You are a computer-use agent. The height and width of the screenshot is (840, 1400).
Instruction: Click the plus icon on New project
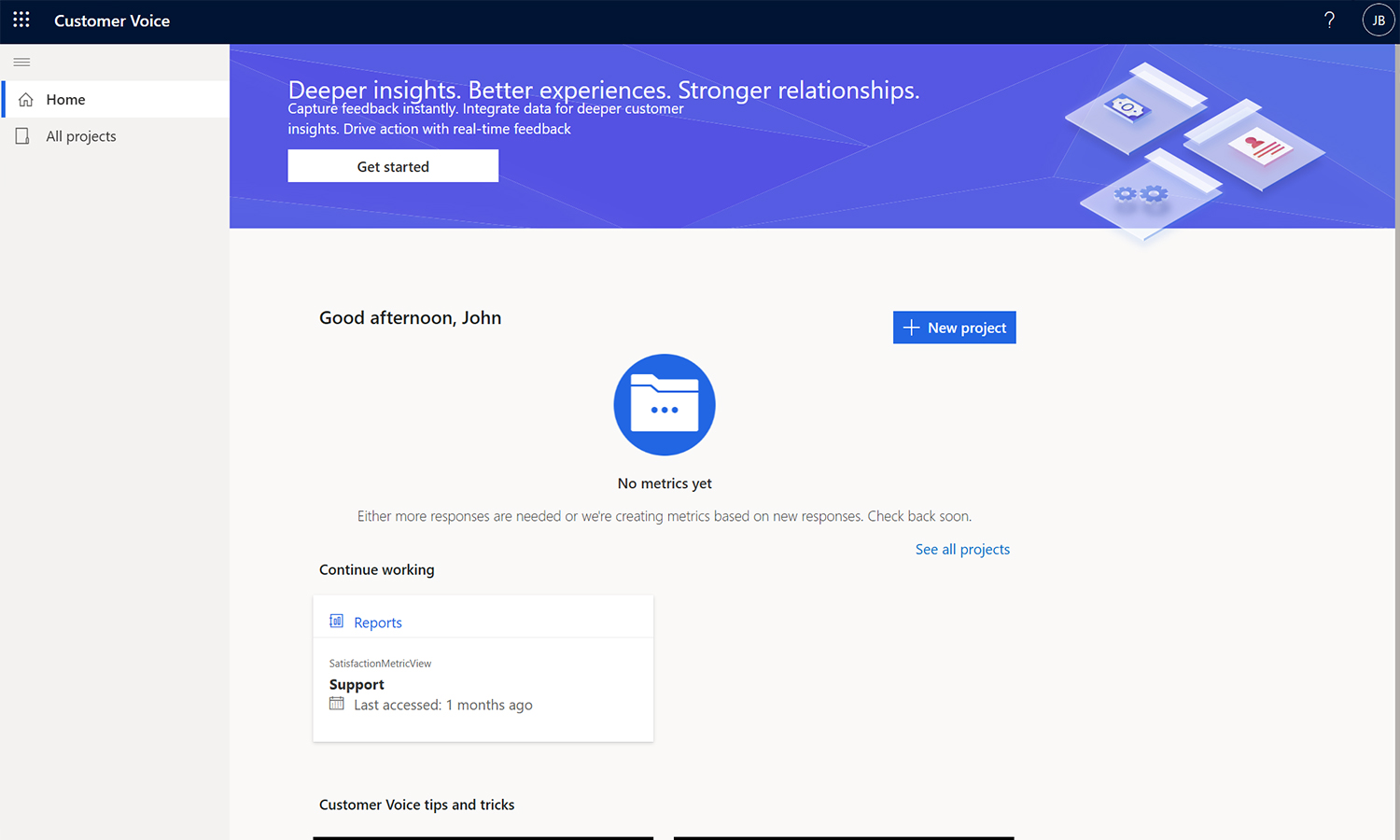(911, 327)
